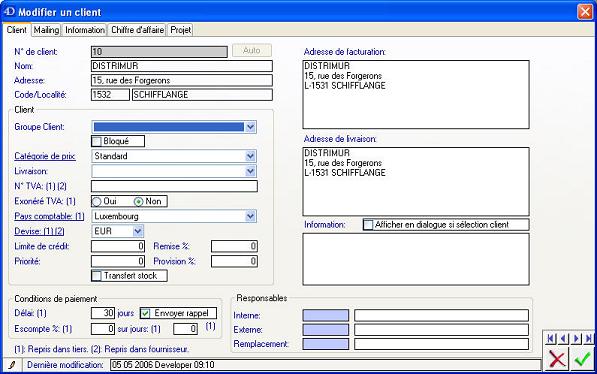Click the Adresse field

point(182,80)
